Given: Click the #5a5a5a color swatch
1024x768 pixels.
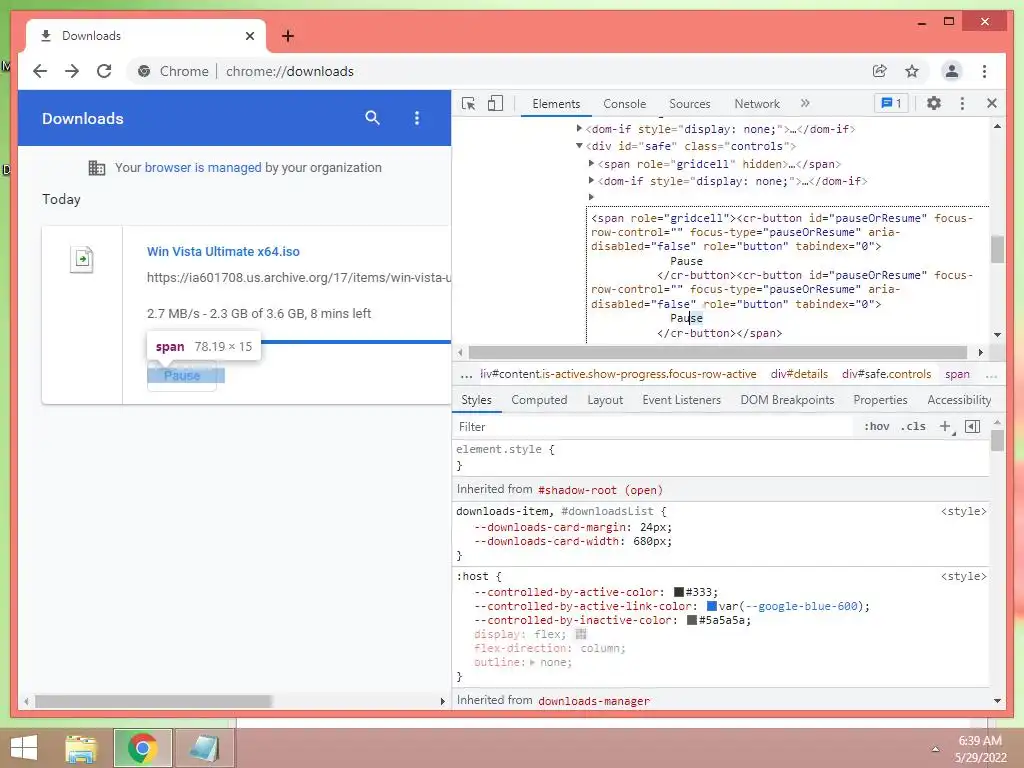Looking at the screenshot, I should [x=692, y=620].
